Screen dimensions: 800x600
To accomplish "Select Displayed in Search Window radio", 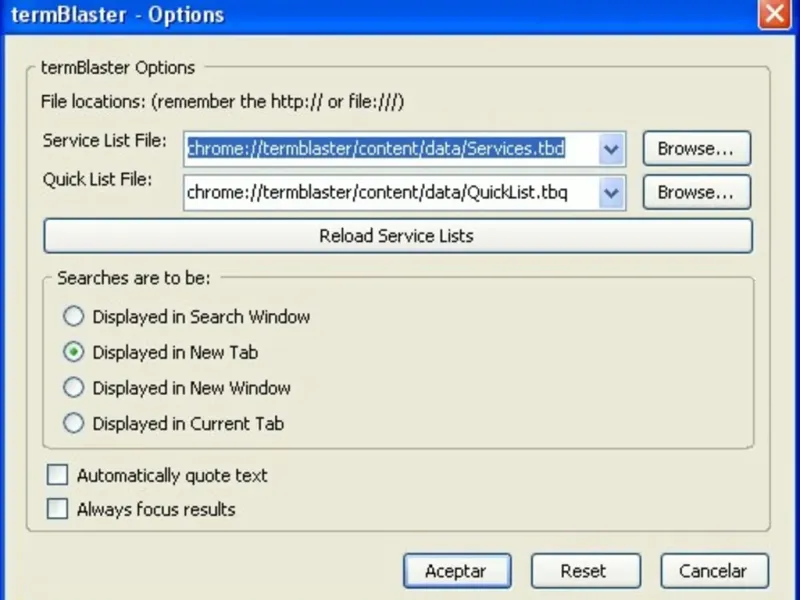I will pyautogui.click(x=73, y=316).
